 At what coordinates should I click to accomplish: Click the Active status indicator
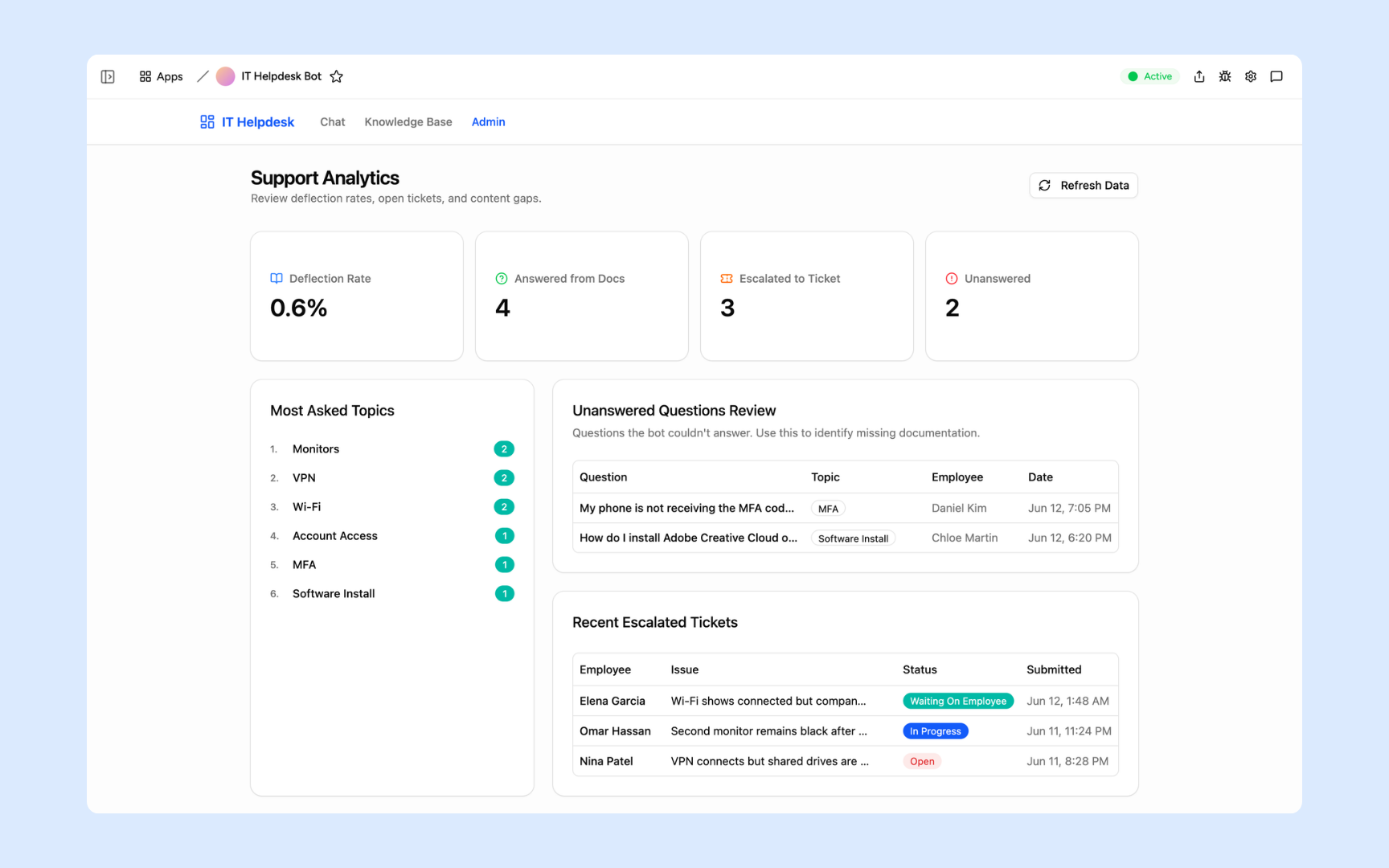pyautogui.click(x=1150, y=76)
